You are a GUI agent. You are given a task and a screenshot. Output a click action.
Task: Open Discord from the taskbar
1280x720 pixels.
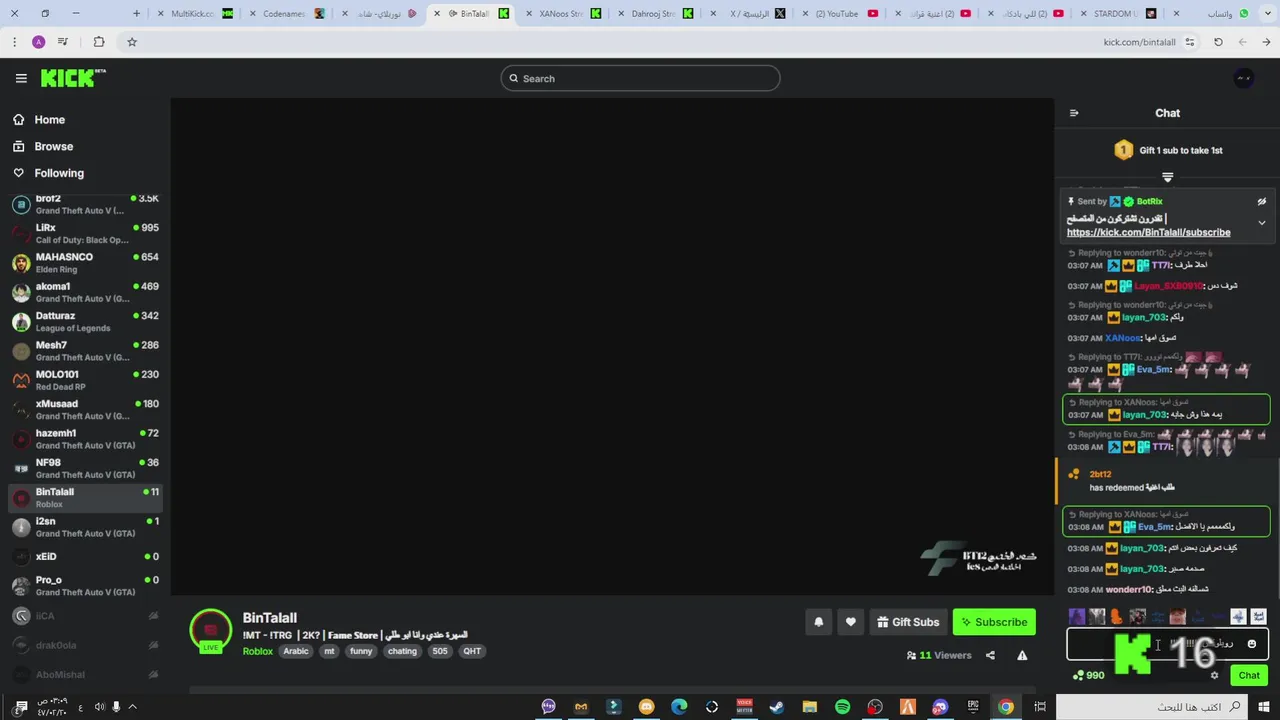click(941, 707)
